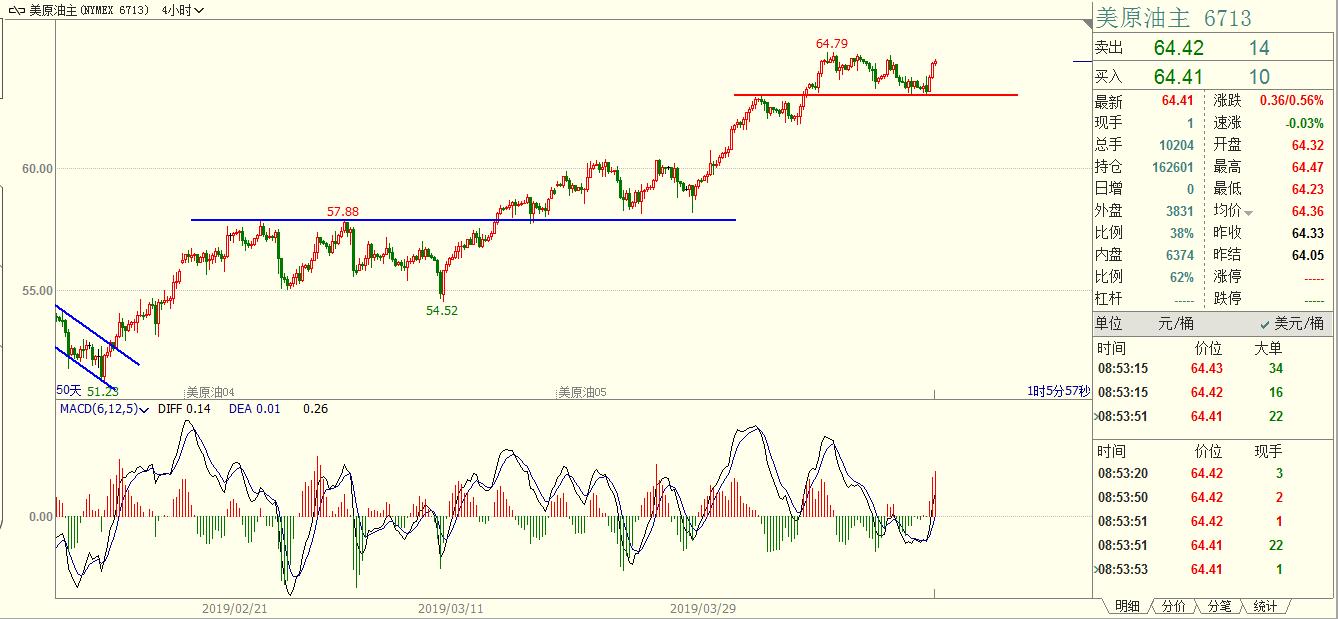Click the large order row with volume 34
Image resolution: width=1338 pixels, height=619 pixels.
coord(1214,369)
